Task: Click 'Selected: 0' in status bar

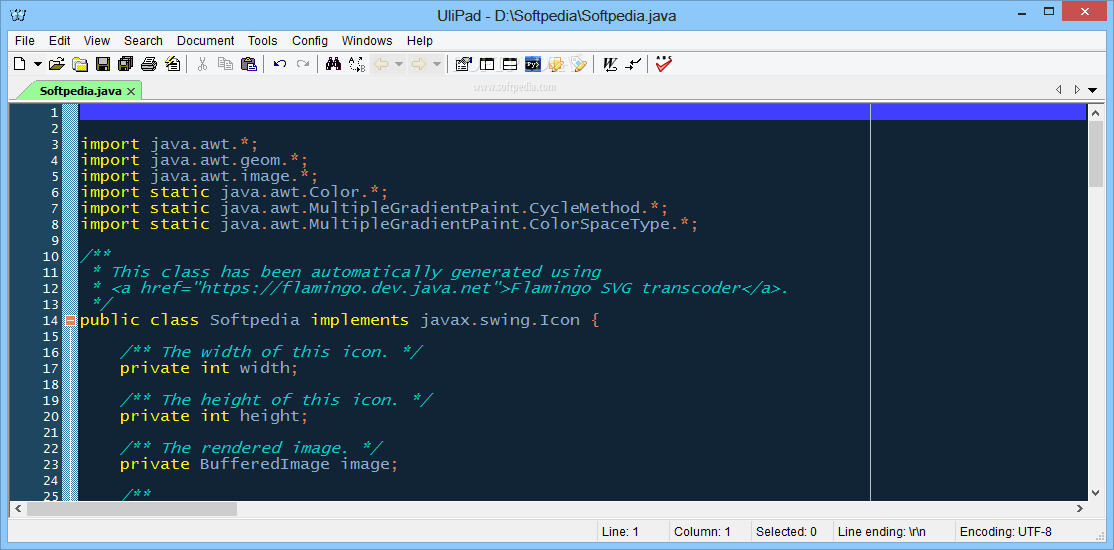Action: point(786,532)
